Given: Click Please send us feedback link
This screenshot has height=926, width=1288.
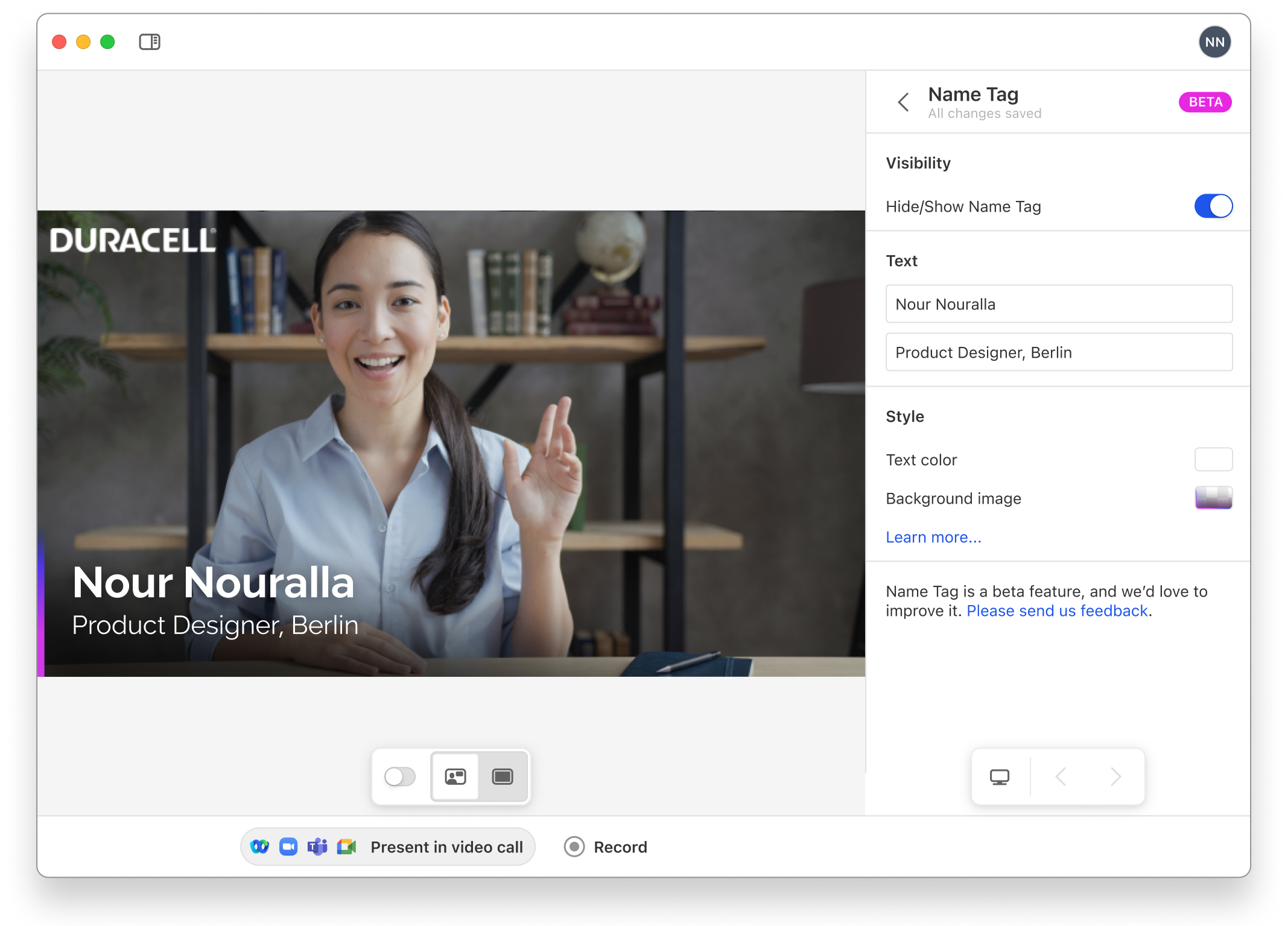Looking at the screenshot, I should [1056, 611].
